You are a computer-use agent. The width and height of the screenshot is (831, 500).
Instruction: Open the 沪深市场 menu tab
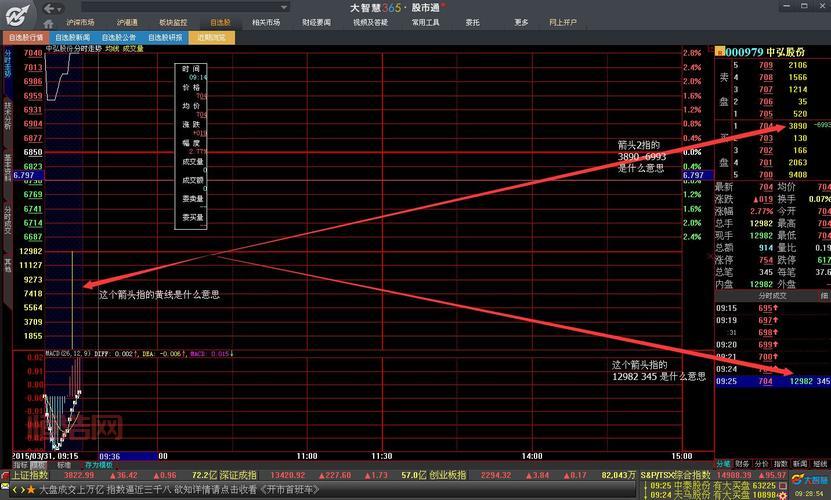[79, 21]
